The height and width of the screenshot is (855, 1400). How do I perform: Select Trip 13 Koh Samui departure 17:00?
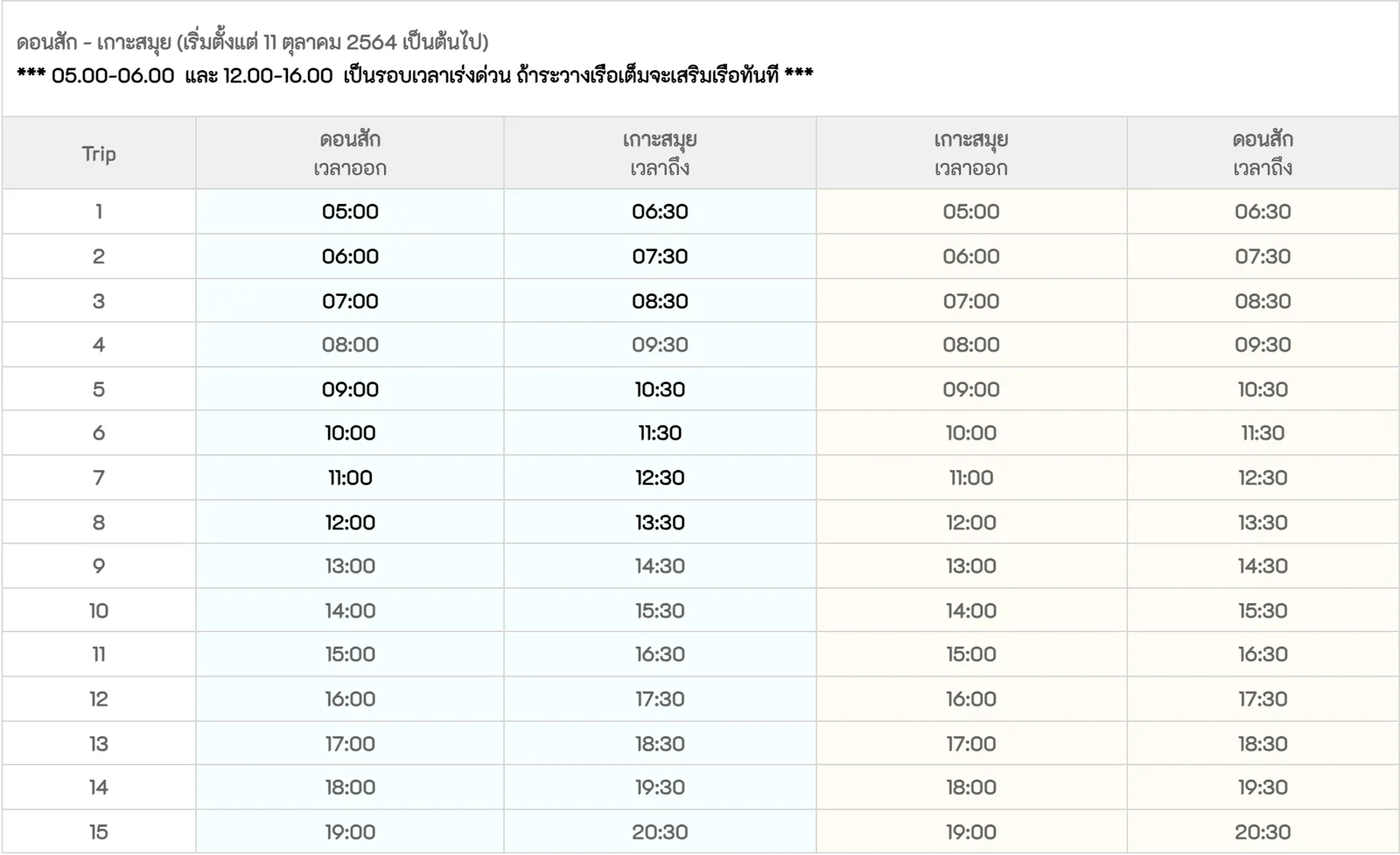pos(971,744)
